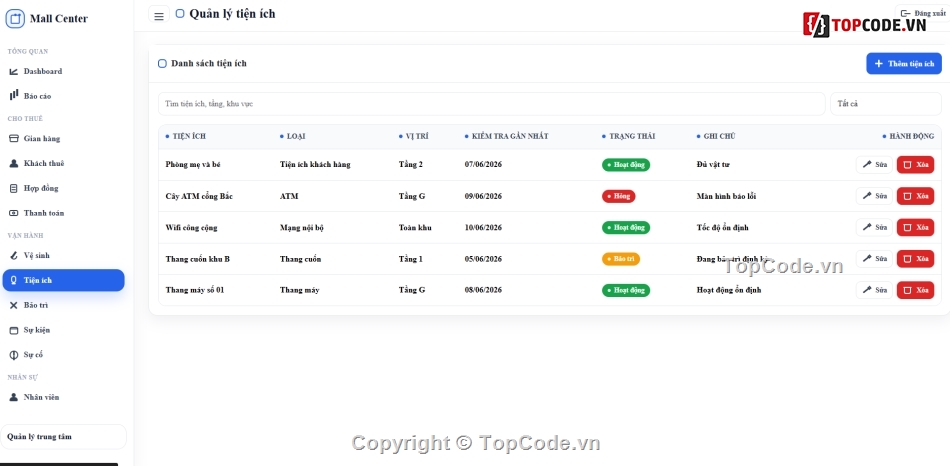Delete the Phòng mẹ và bé row
The height and width of the screenshot is (466, 950).
pos(915,165)
